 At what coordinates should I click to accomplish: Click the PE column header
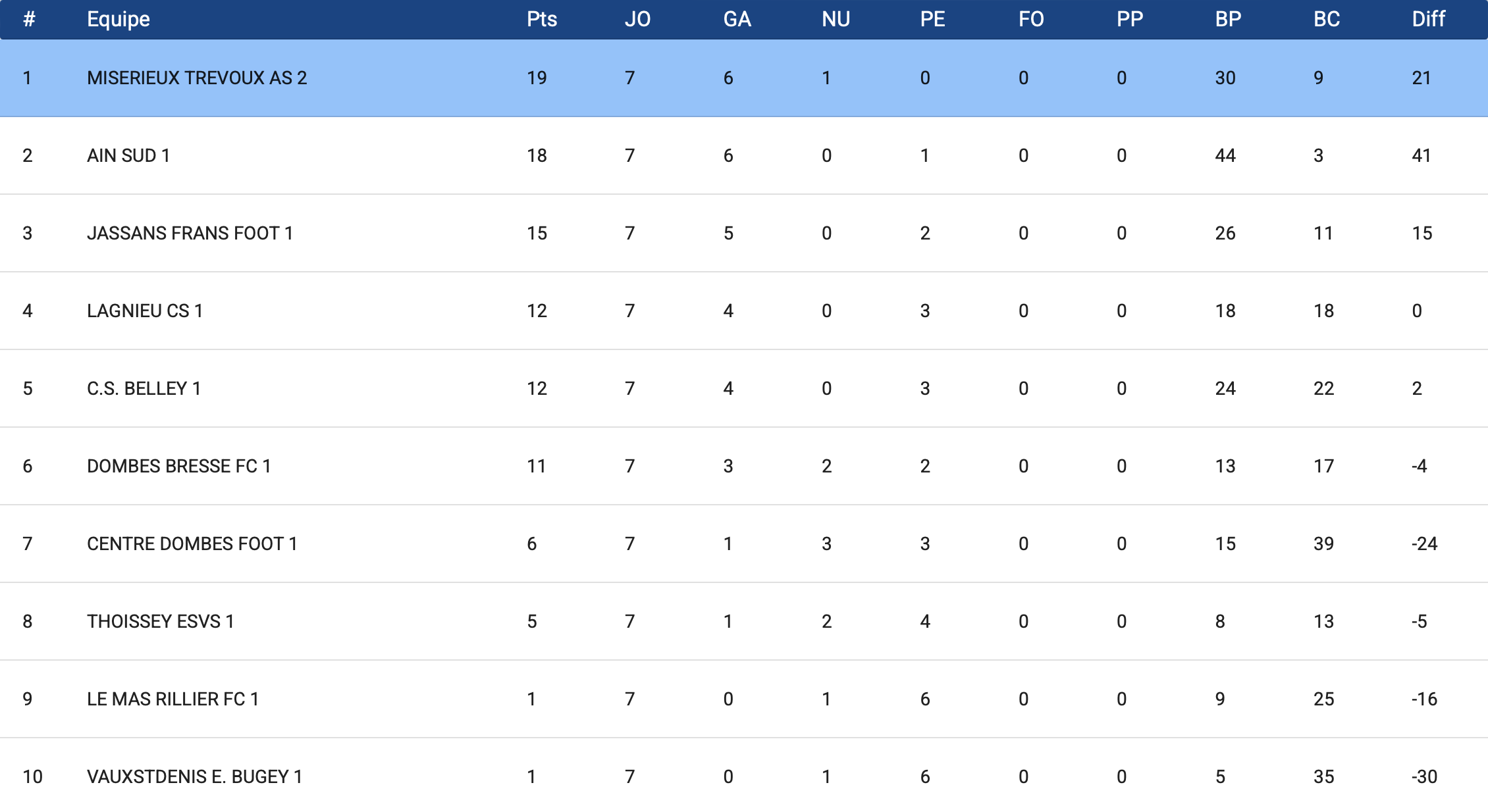pyautogui.click(x=932, y=19)
